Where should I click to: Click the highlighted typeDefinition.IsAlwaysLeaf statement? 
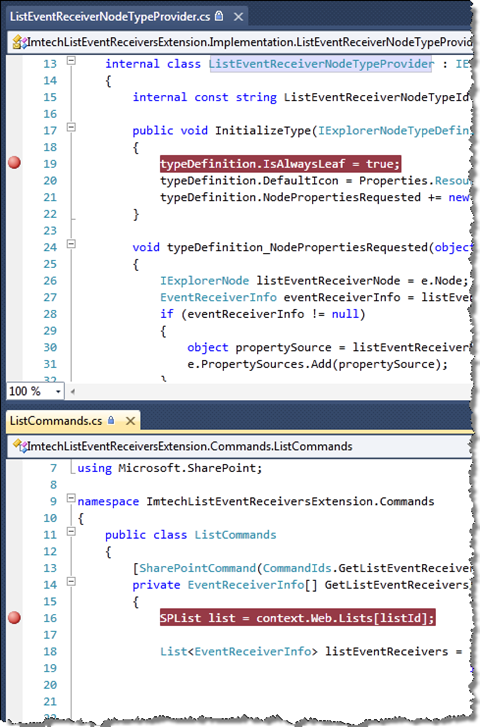point(280,164)
